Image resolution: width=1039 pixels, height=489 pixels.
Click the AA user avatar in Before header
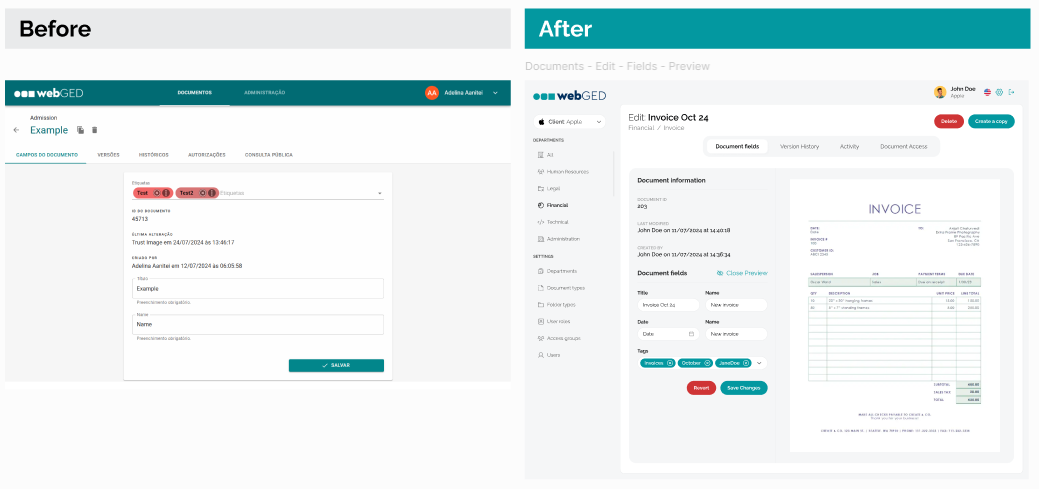tap(432, 93)
